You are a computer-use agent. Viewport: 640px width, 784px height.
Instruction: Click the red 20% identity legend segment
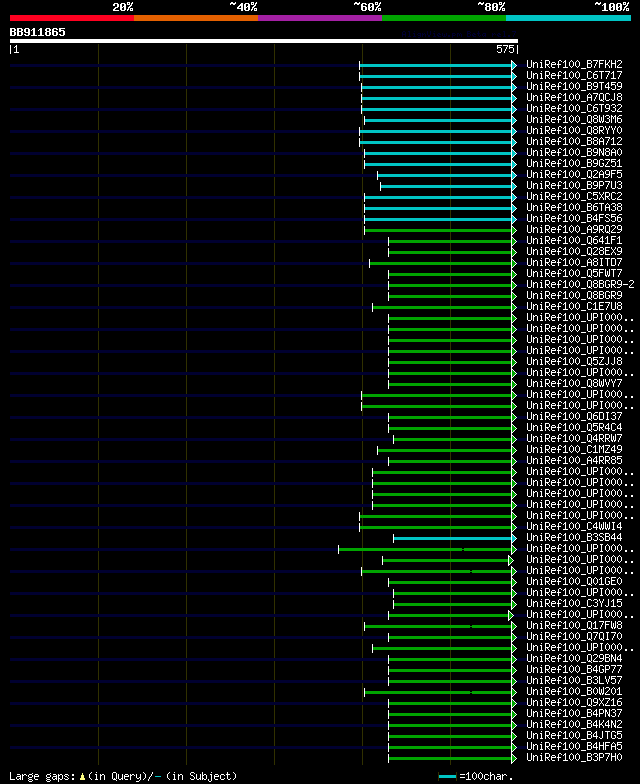tap(72, 18)
